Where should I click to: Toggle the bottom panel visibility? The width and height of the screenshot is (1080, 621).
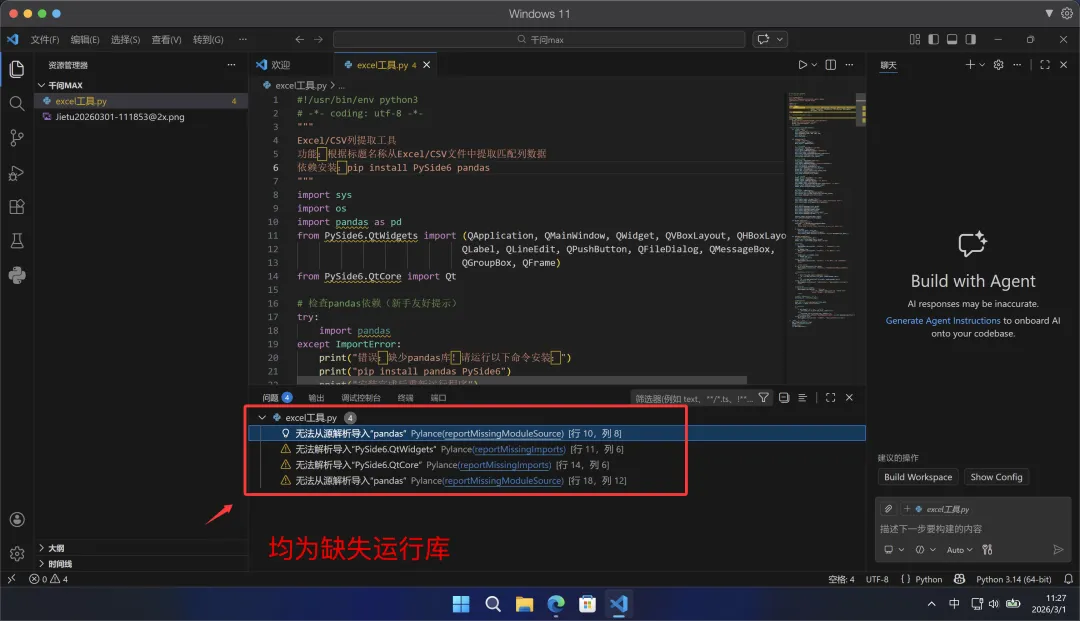[952, 39]
